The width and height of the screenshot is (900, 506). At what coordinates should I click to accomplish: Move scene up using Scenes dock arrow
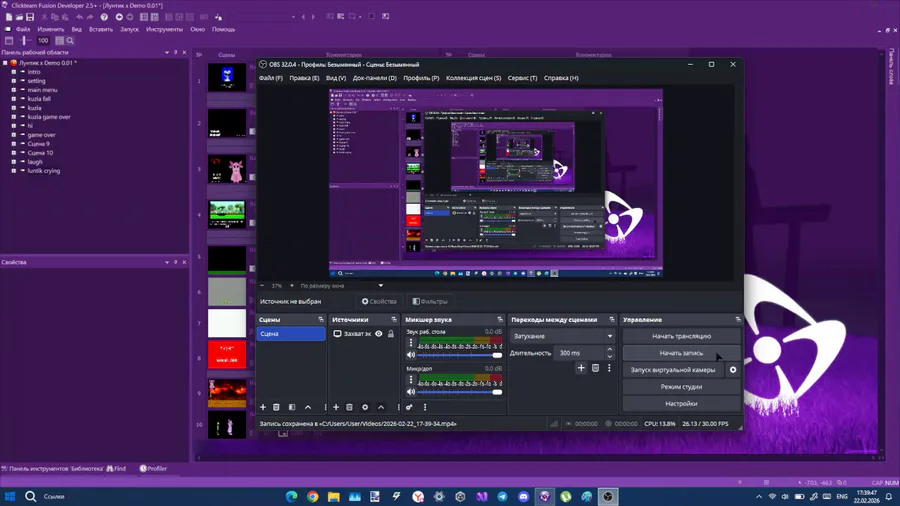point(308,407)
